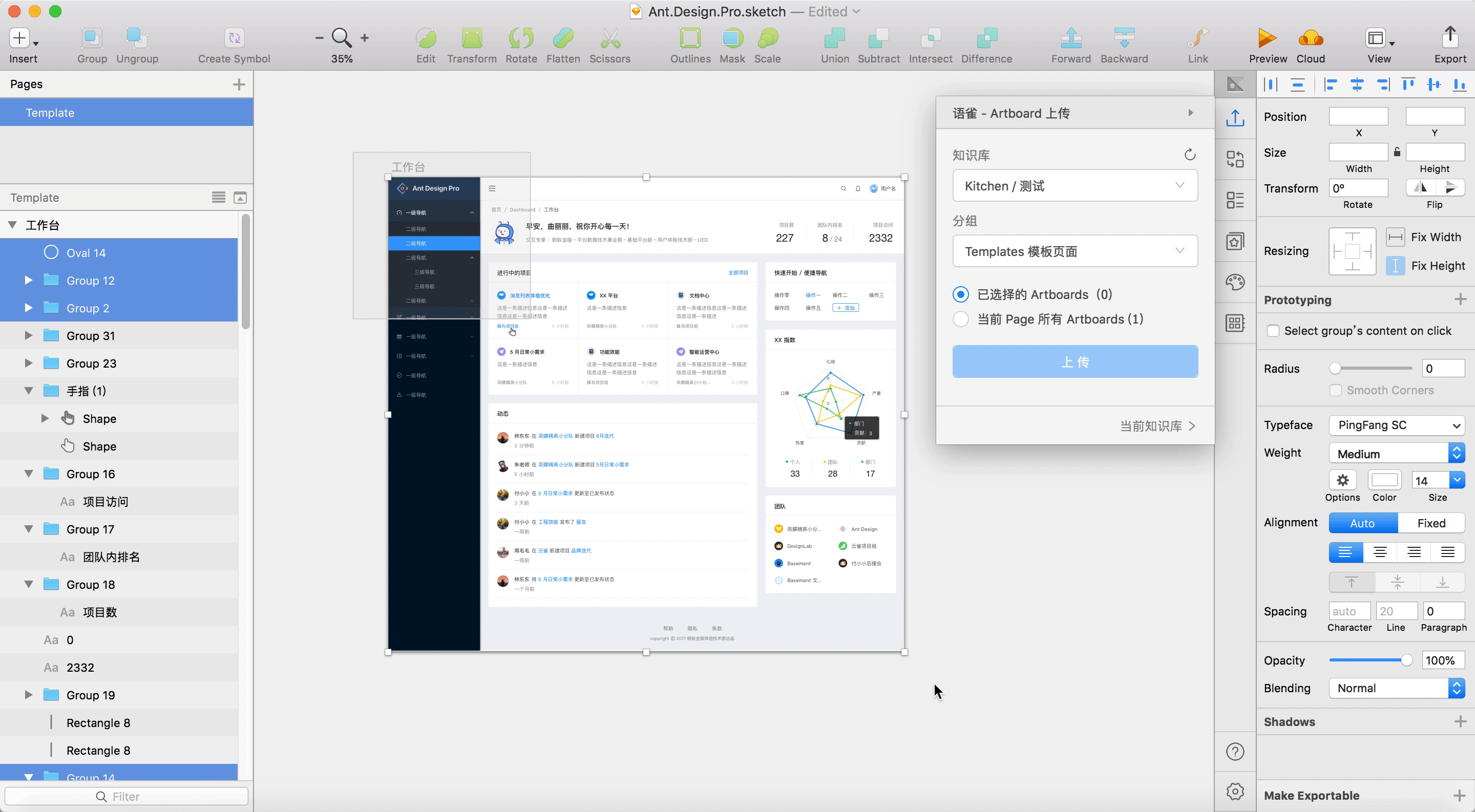The image size is (1475, 812).
Task: Click the help question mark icon
Action: point(1235,752)
